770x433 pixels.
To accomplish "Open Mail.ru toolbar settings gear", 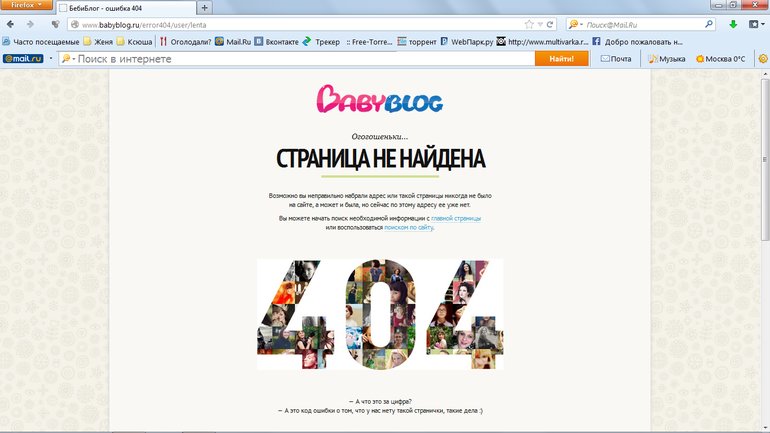I will tap(763, 58).
